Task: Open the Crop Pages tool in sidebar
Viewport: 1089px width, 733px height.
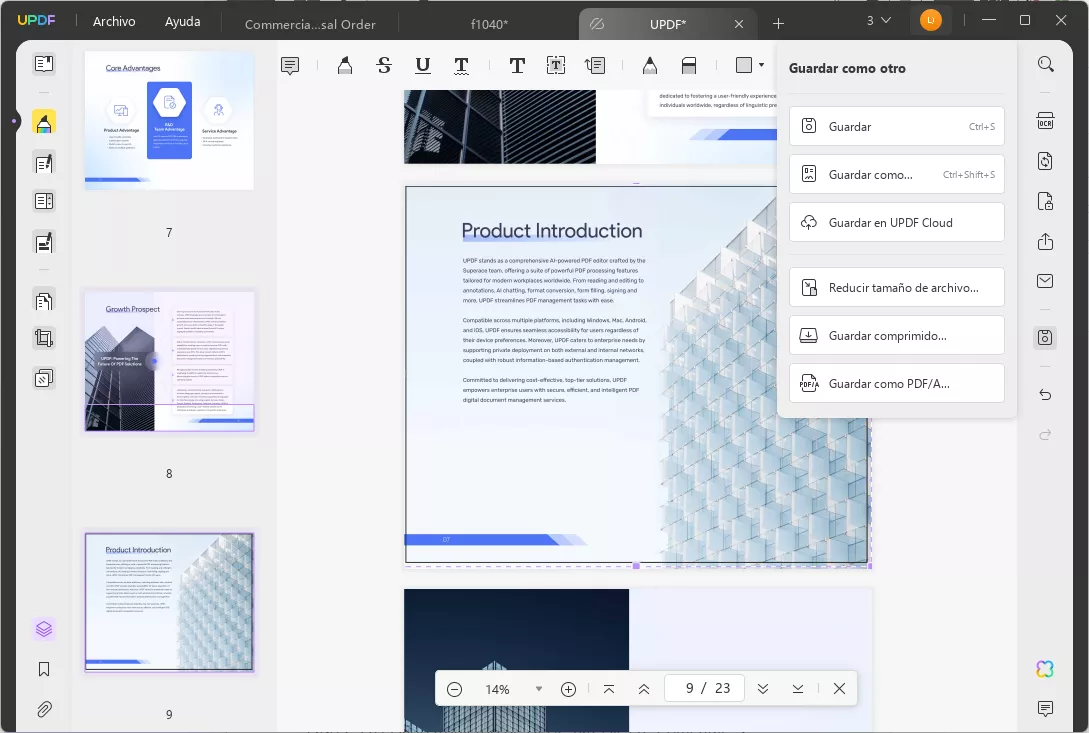Action: [44, 338]
